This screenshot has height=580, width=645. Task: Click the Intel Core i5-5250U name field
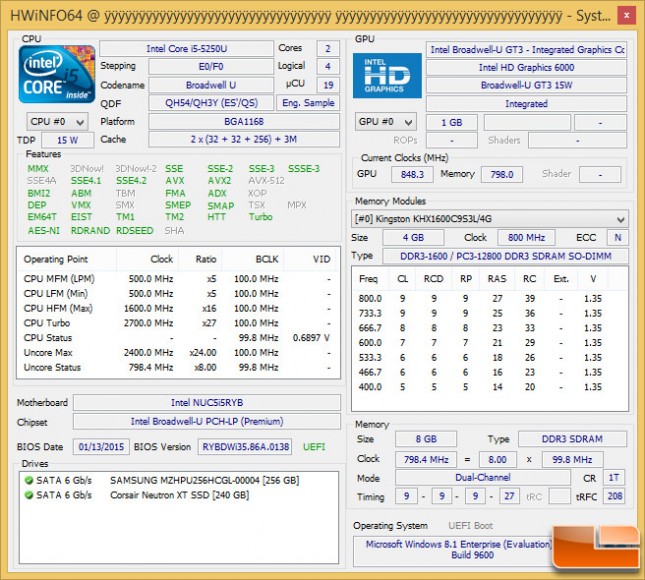186,49
